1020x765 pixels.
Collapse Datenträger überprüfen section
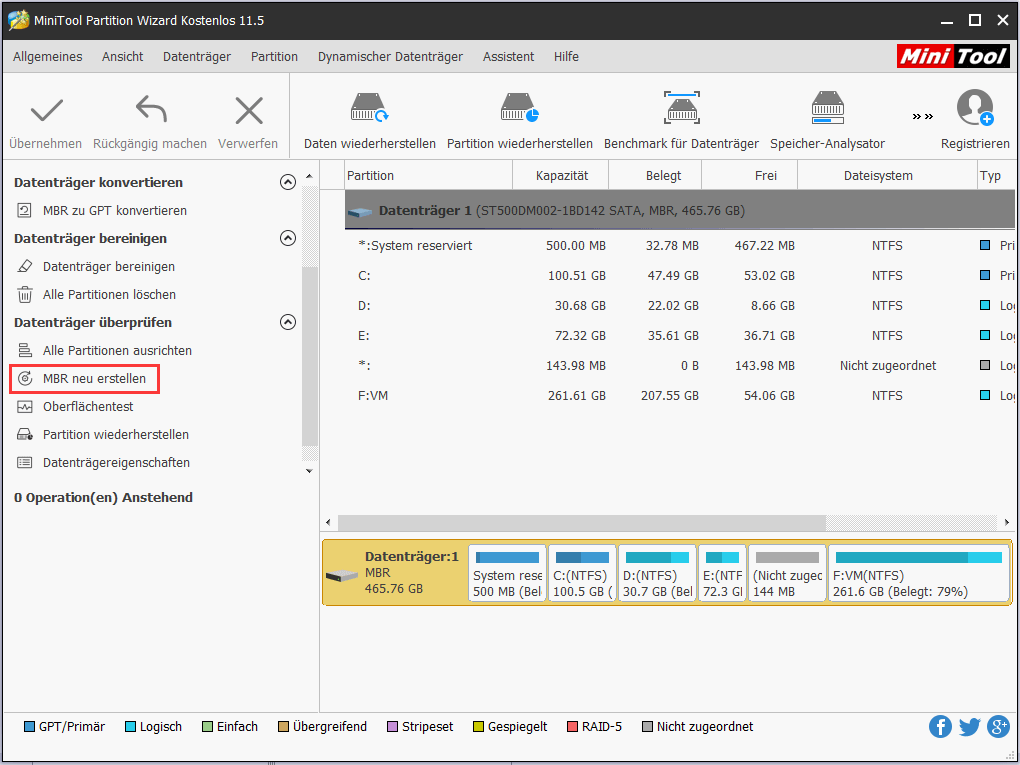coord(288,322)
